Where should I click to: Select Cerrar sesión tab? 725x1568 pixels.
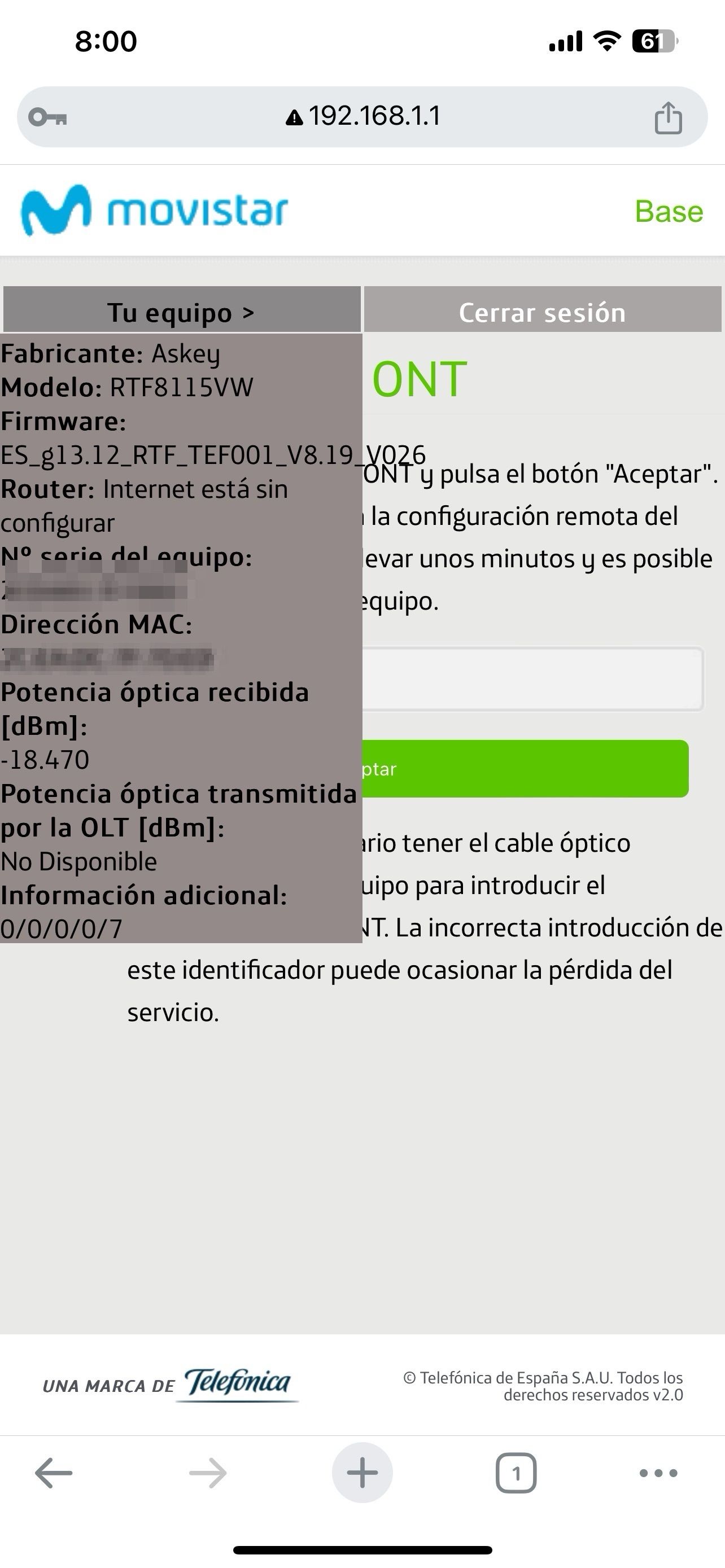pos(543,310)
